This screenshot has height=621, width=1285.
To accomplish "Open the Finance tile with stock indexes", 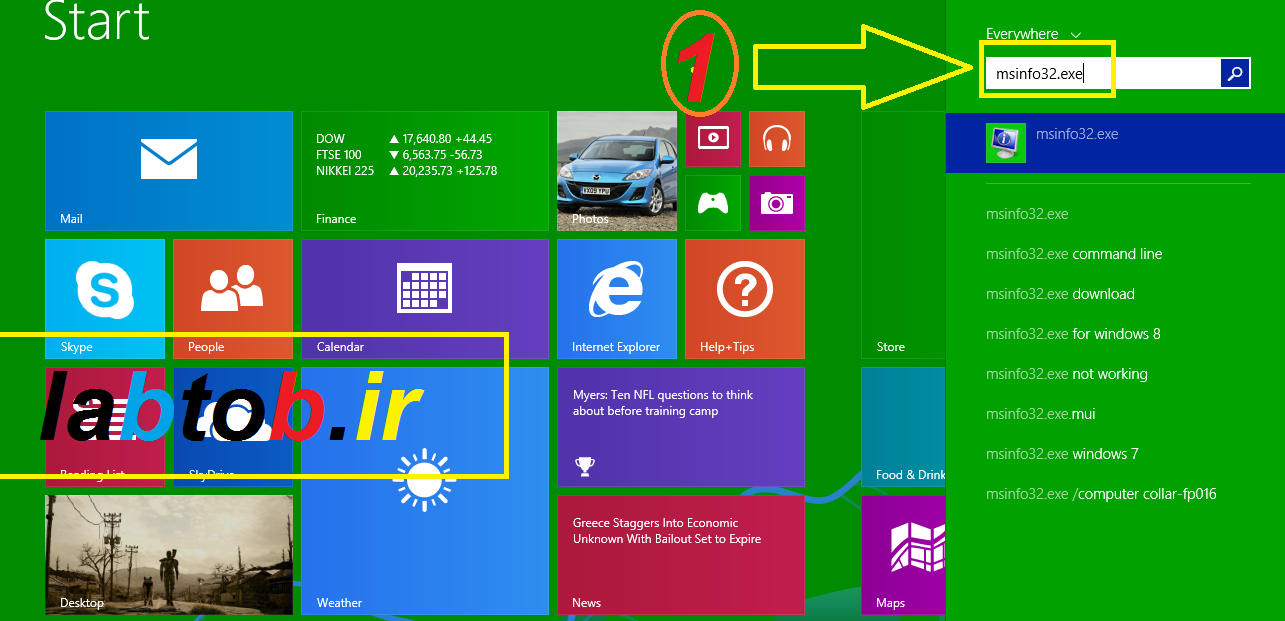I will click(425, 171).
